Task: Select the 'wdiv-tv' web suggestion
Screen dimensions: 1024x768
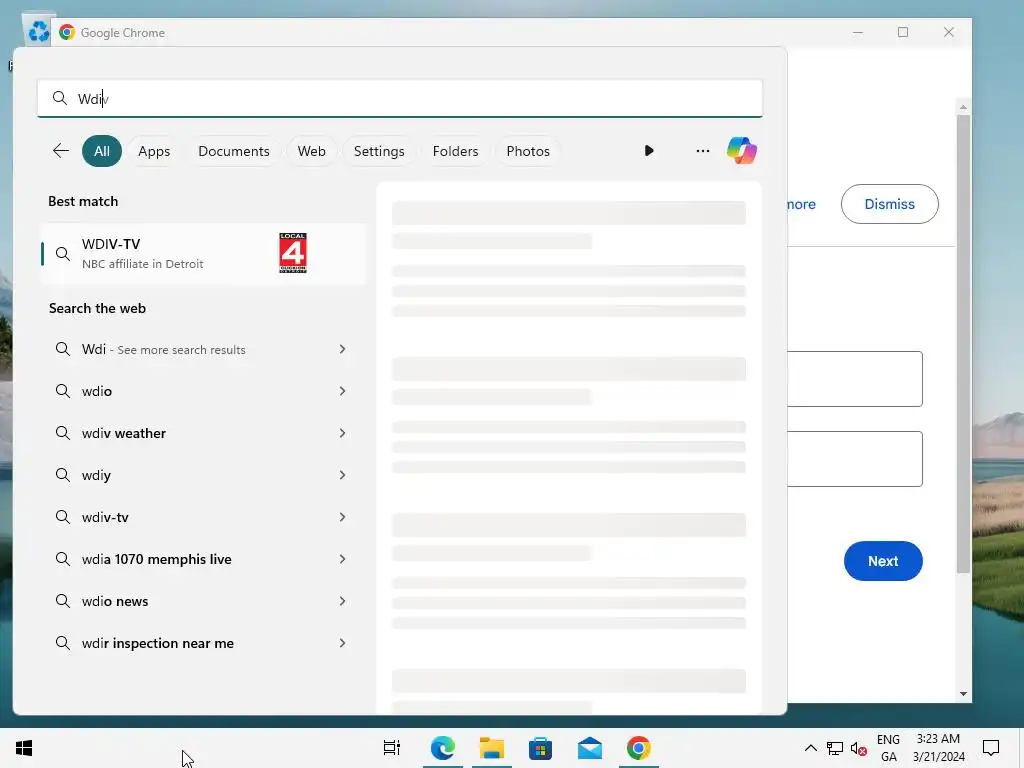Action: [105, 517]
